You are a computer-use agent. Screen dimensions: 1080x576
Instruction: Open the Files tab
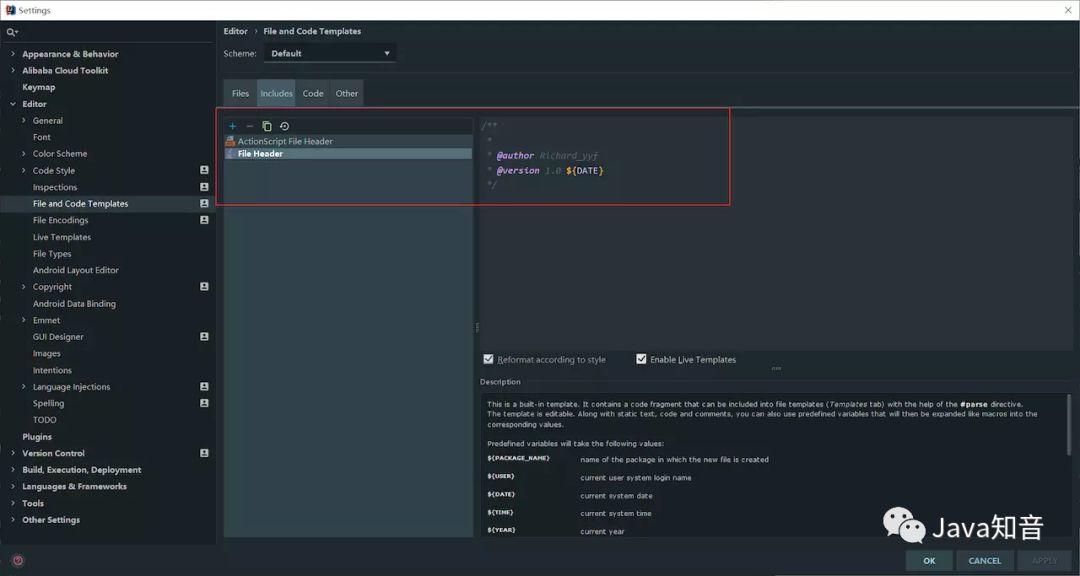(240, 92)
